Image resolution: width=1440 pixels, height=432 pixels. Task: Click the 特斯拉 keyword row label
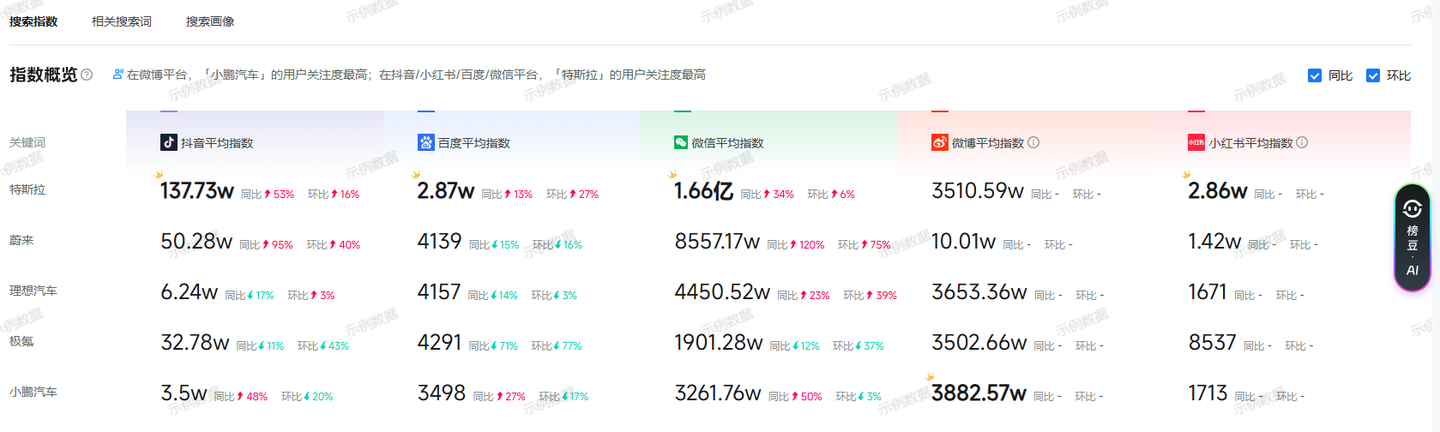click(28, 190)
